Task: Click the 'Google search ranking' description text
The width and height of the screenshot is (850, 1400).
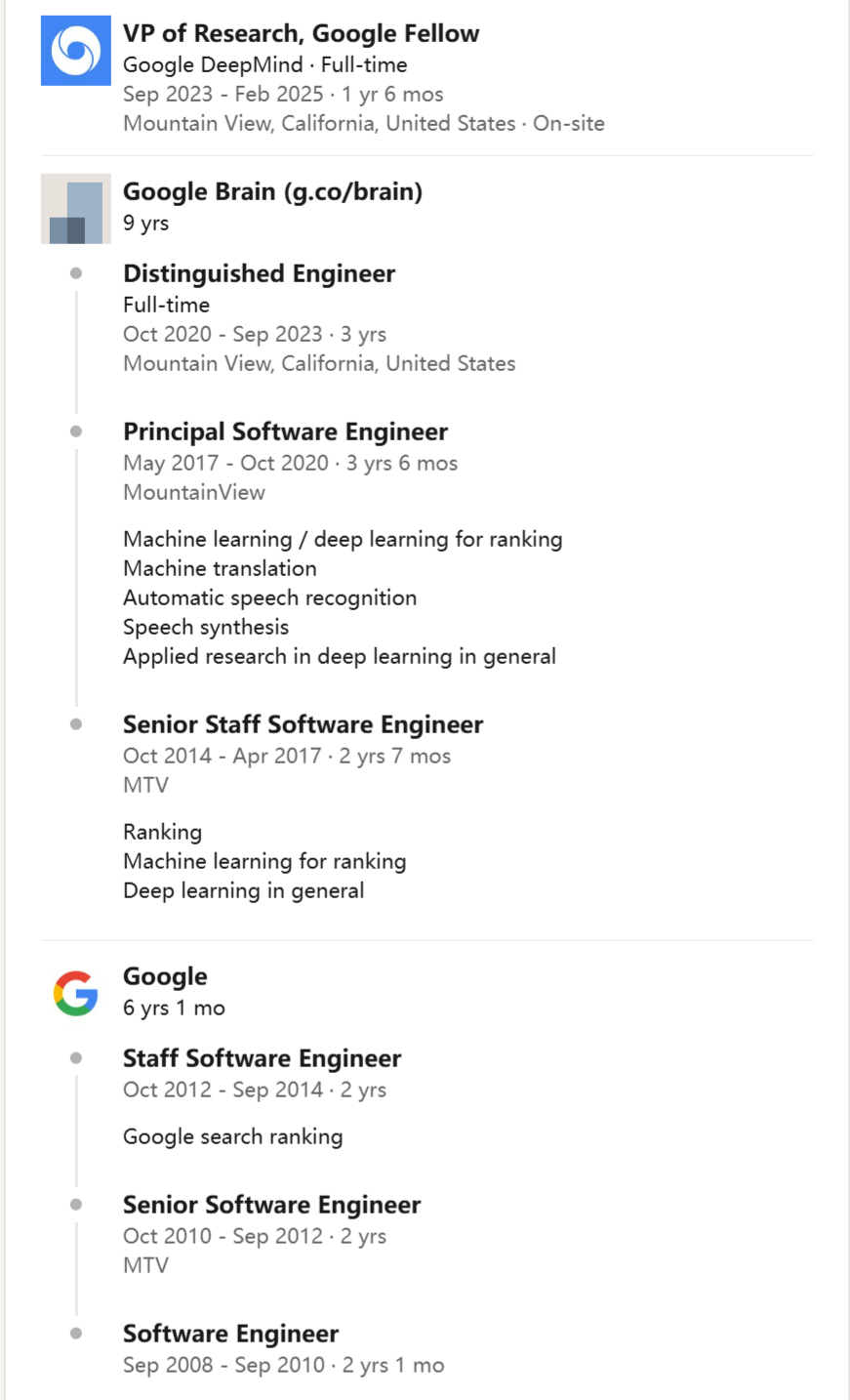Action: tap(232, 1136)
